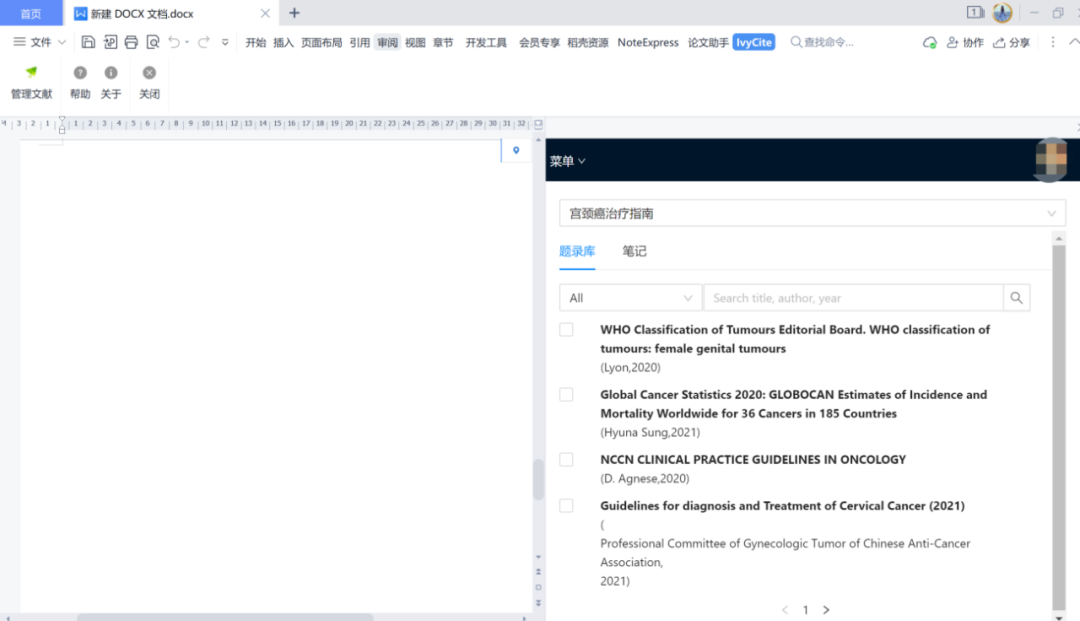This screenshot has height=621, width=1080.
Task: Open the 开发工具 ribbon tab
Action: click(x=486, y=43)
